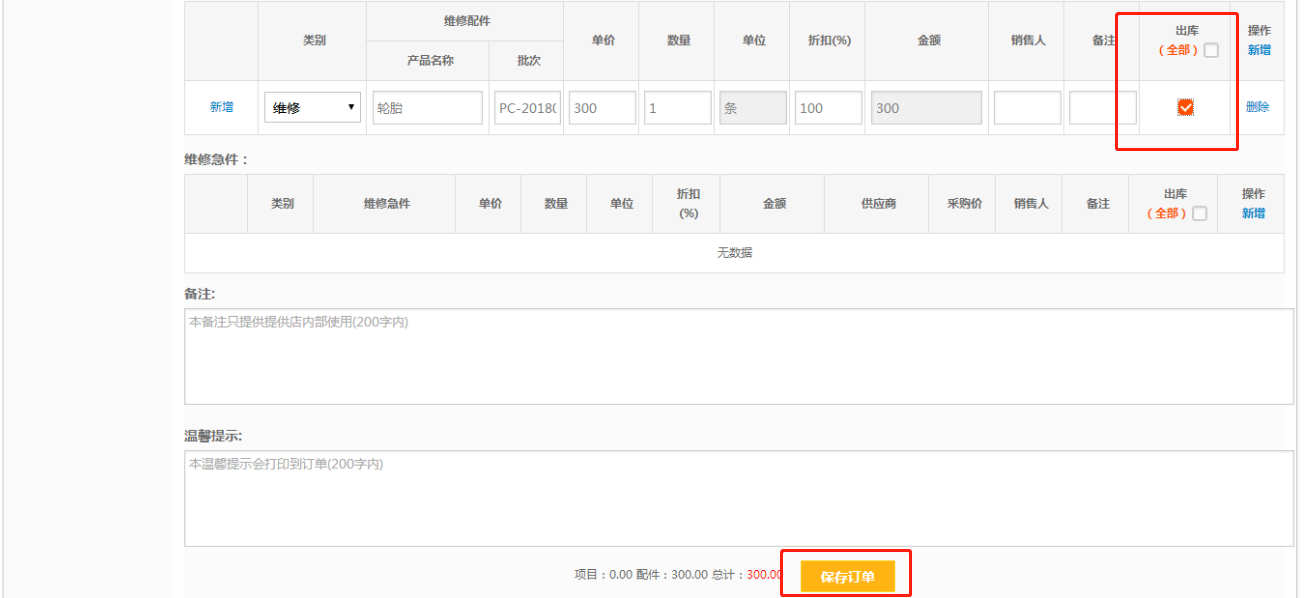1309x598 pixels.
Task: Click the empty 销售人 field in 轮胎 row
Action: (1026, 108)
